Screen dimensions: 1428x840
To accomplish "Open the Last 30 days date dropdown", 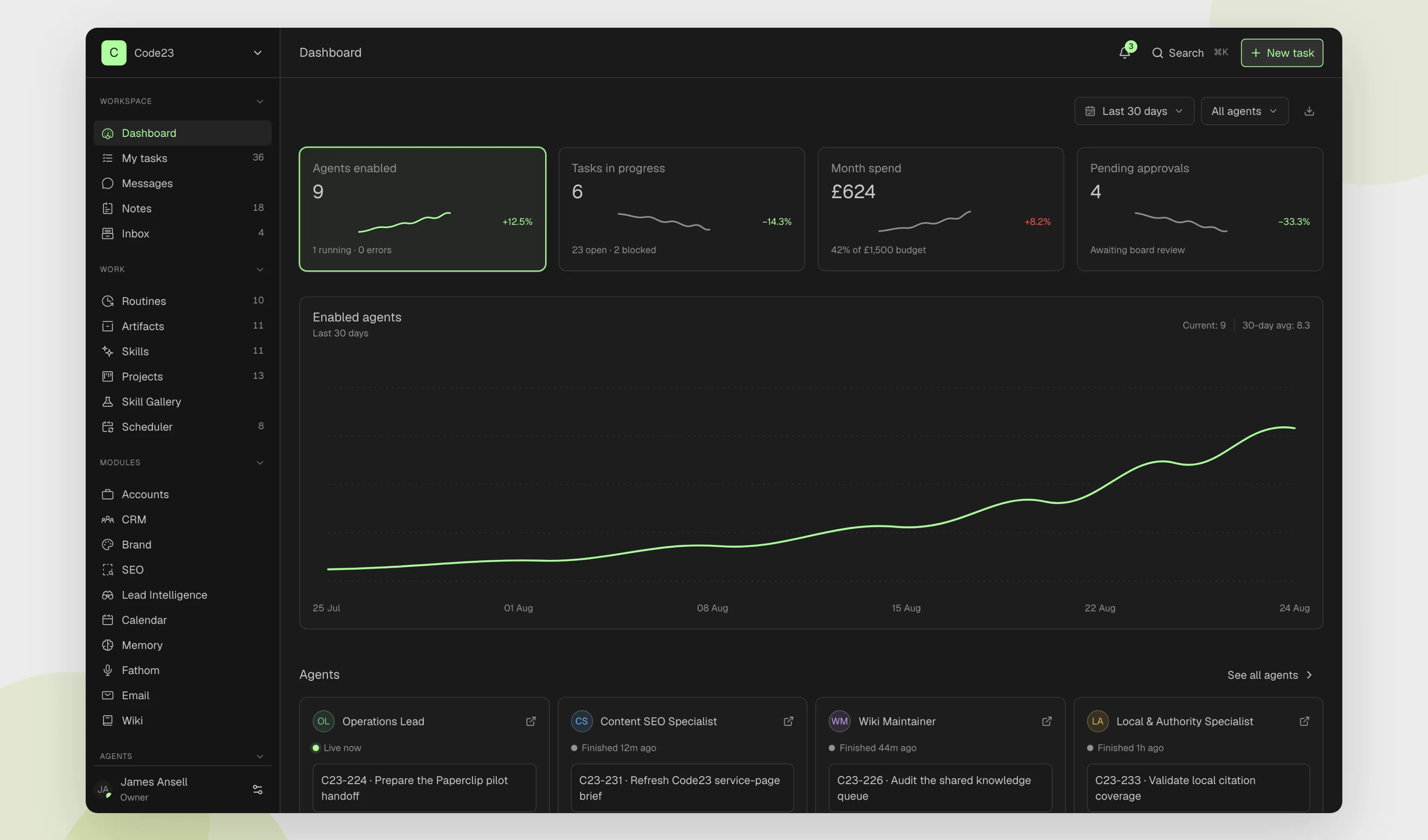I will 1134,111.
